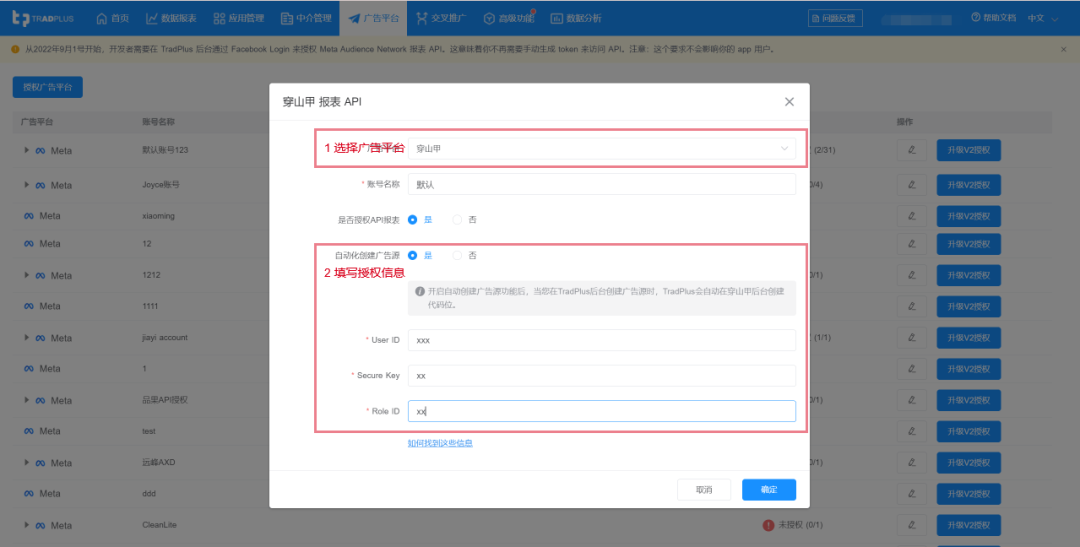Image resolution: width=1080 pixels, height=547 pixels.
Task: Close the 穿山甲 报表 API dialog with X
Action: click(x=789, y=102)
